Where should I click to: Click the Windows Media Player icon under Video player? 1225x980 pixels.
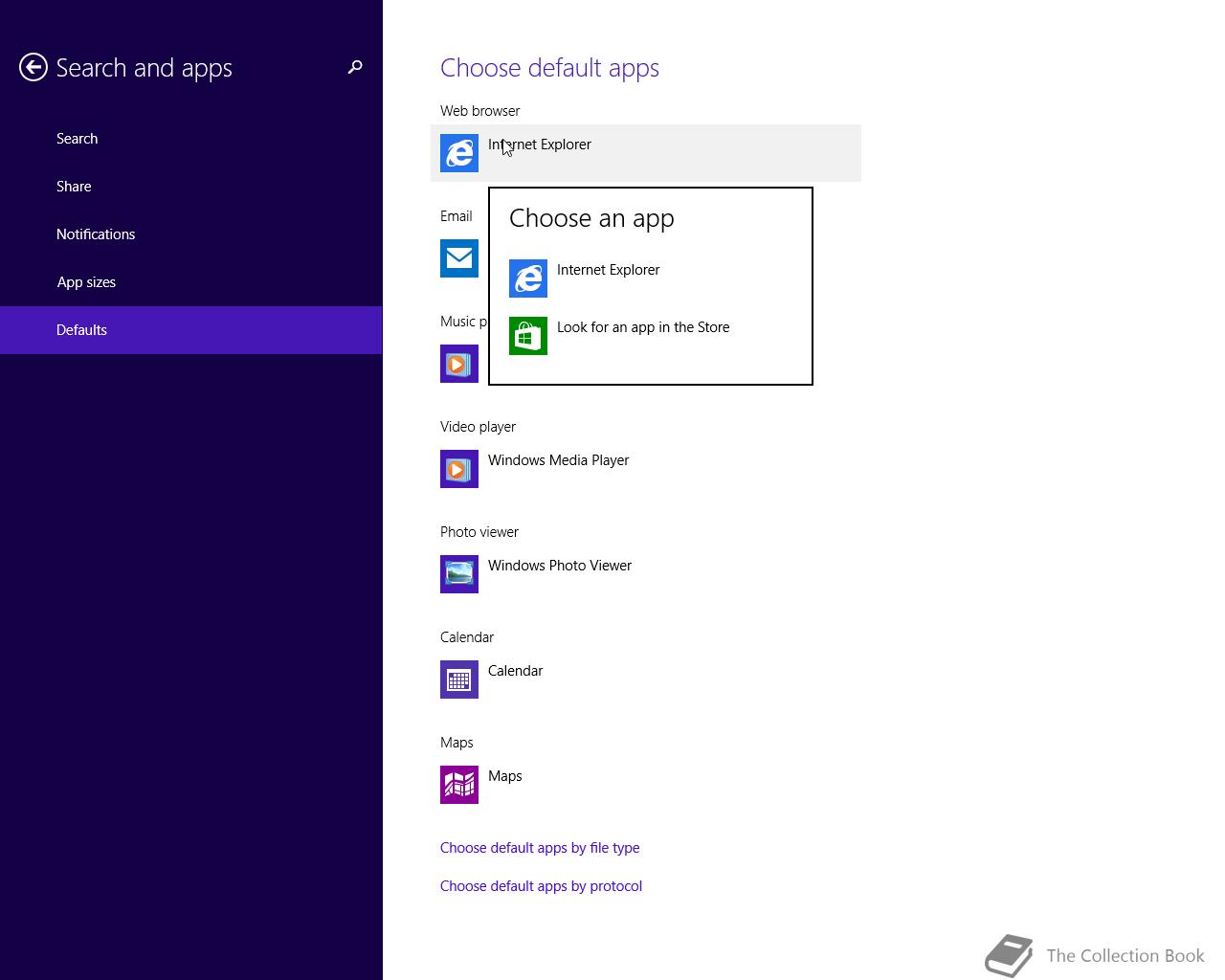coord(459,469)
